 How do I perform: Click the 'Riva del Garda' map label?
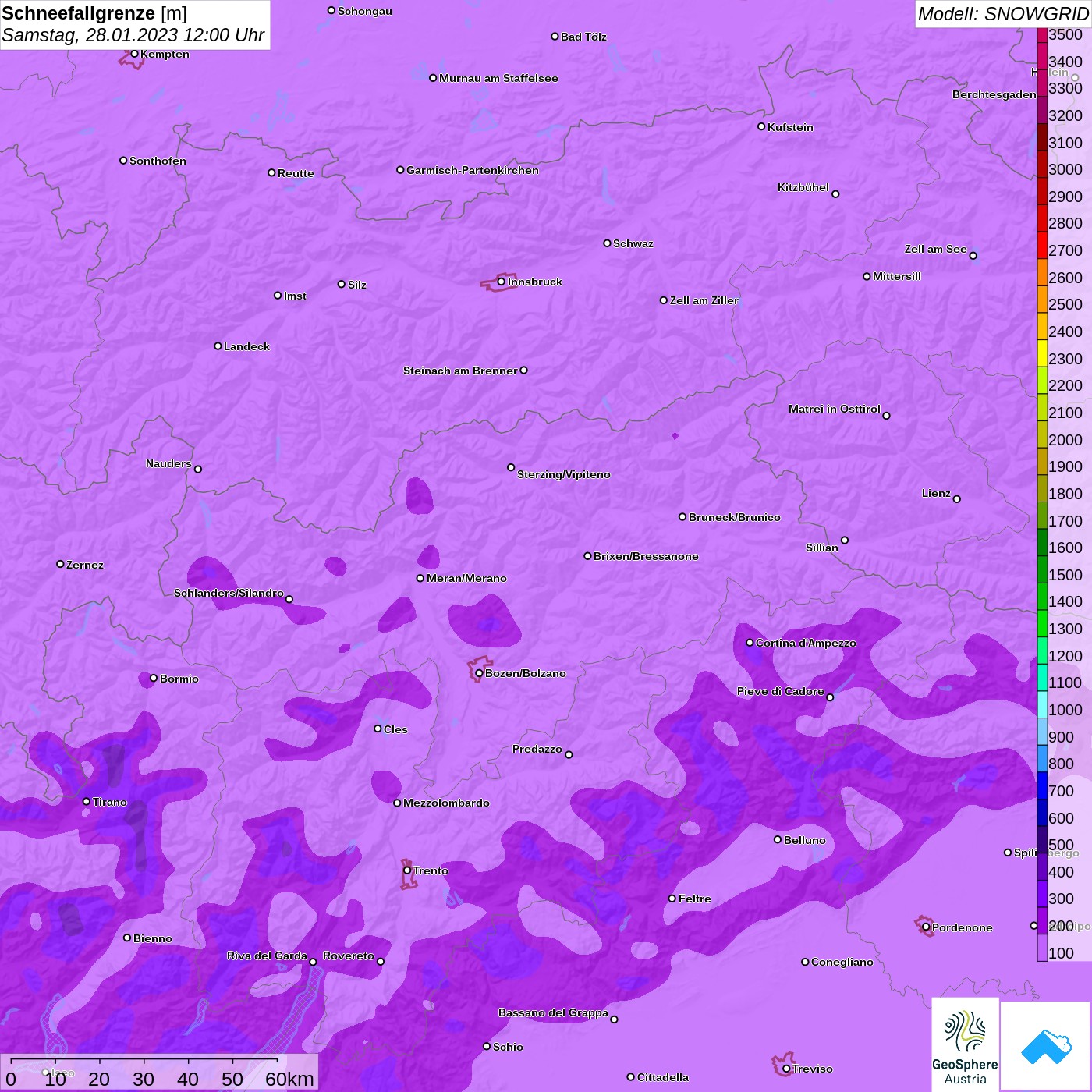pos(267,955)
